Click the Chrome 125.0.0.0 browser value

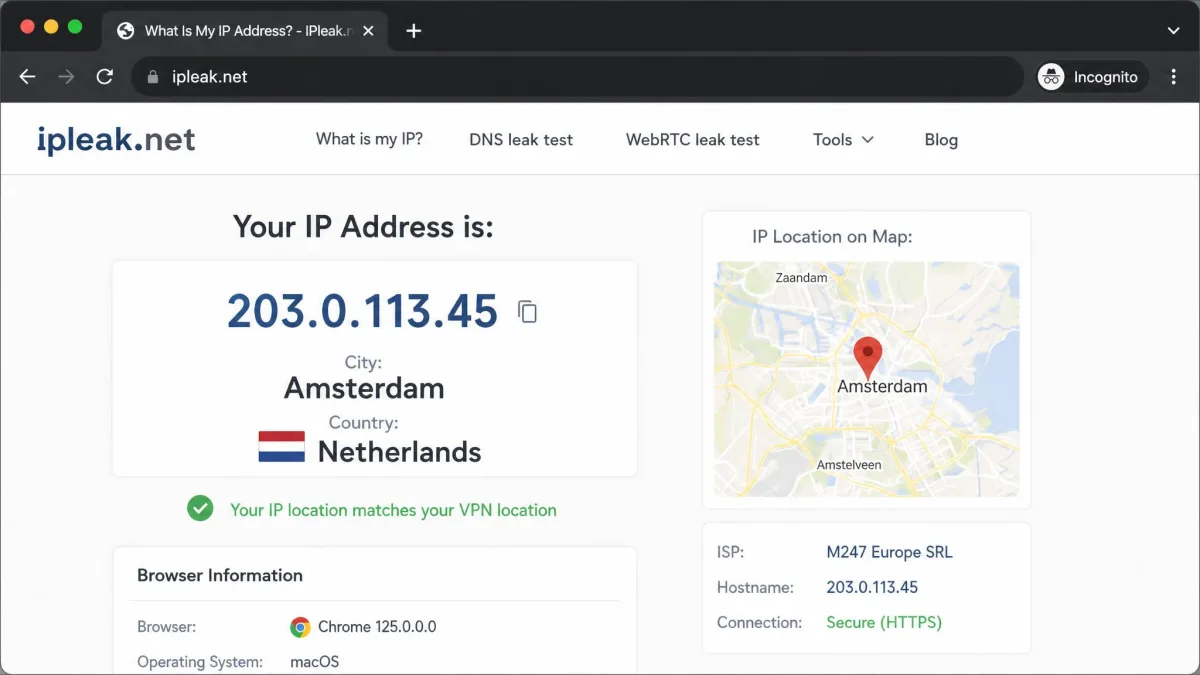point(377,627)
